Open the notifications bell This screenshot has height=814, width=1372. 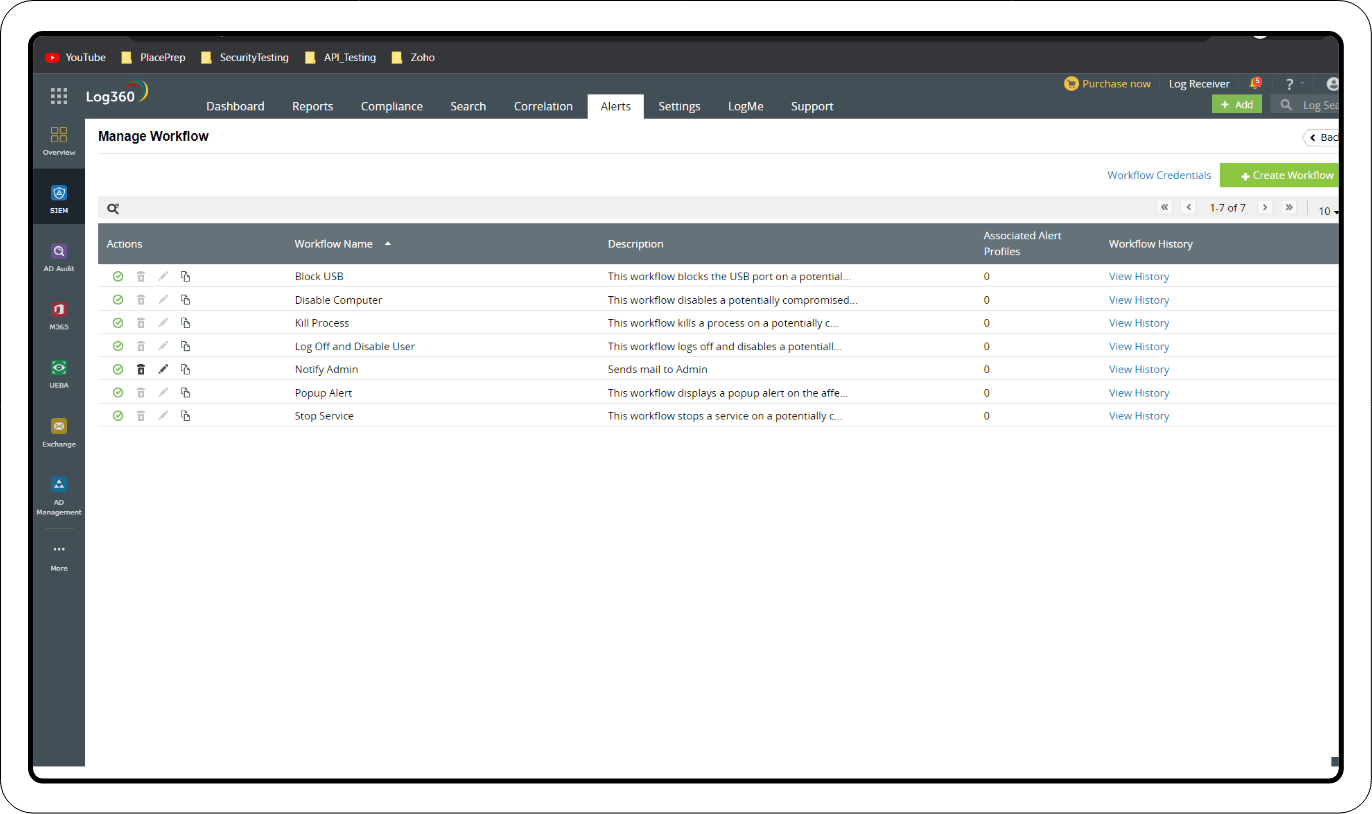(1255, 82)
